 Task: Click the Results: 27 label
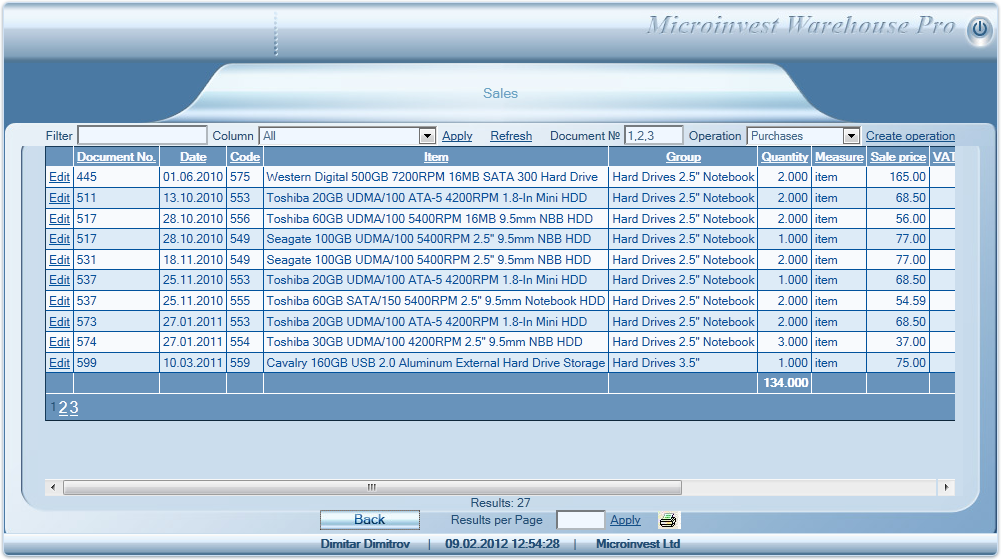(500, 503)
